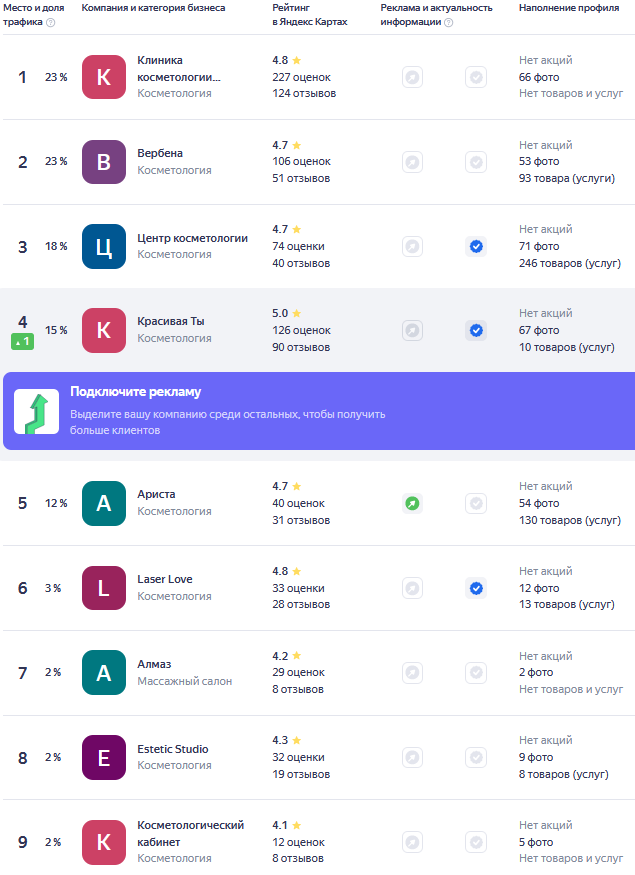Viewport: 635px width, 875px height.
Task: Open the company 'Ариста'
Action: [x=156, y=494]
